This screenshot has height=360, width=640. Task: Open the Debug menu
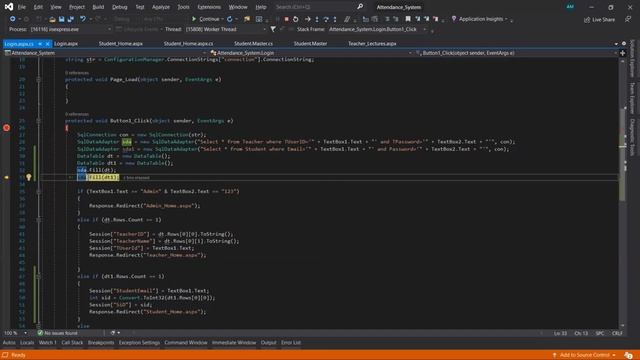pyautogui.click(x=120, y=7)
